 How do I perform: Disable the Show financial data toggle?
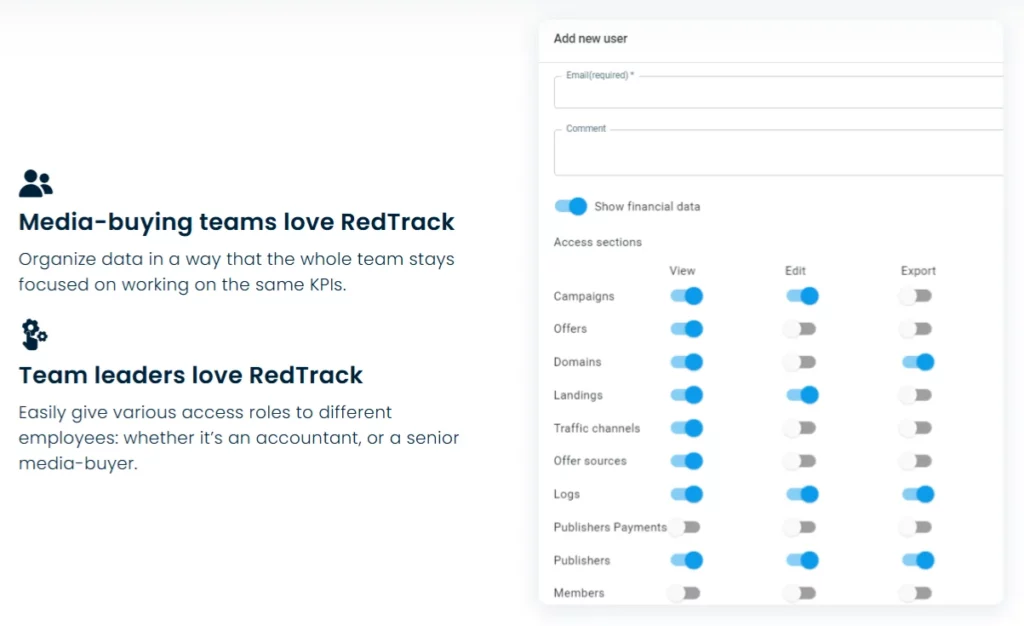(570, 206)
